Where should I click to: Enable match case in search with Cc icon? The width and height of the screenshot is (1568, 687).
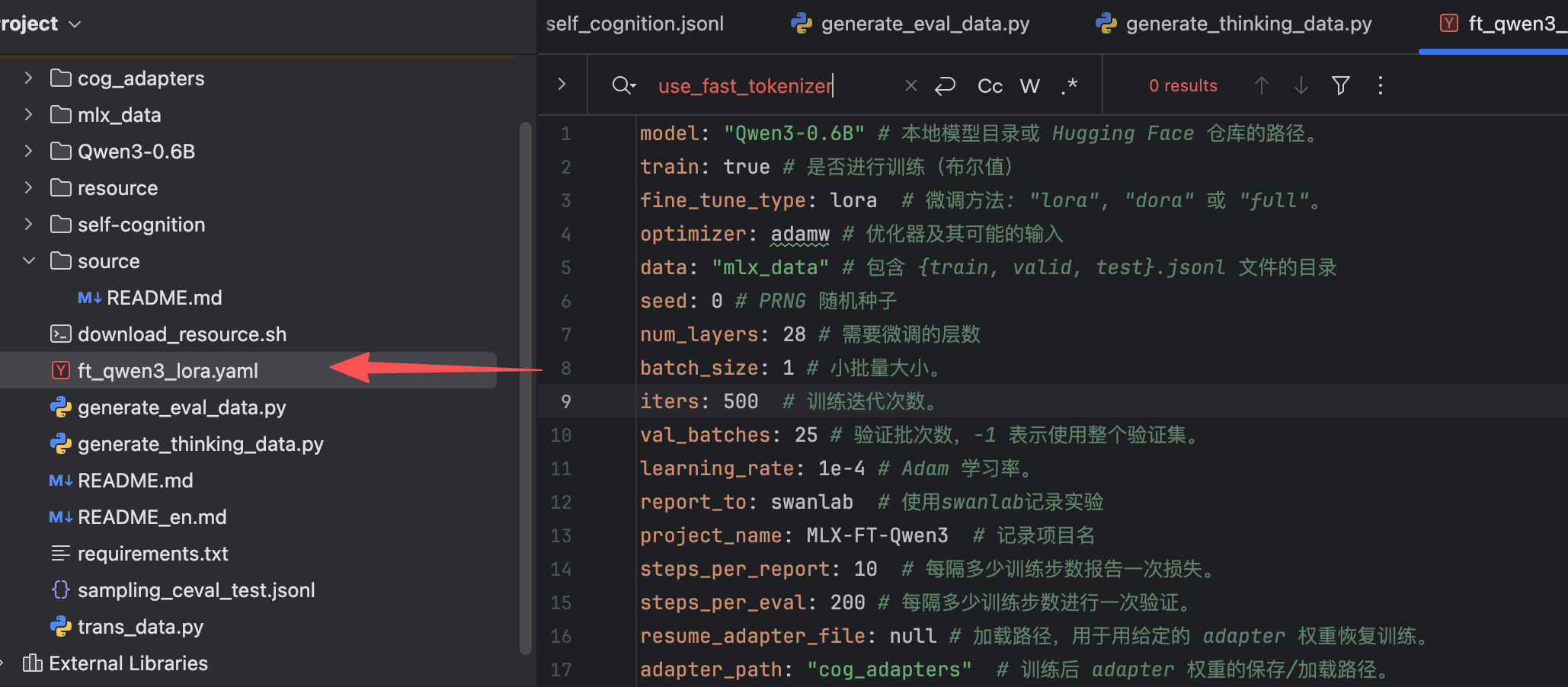(989, 85)
